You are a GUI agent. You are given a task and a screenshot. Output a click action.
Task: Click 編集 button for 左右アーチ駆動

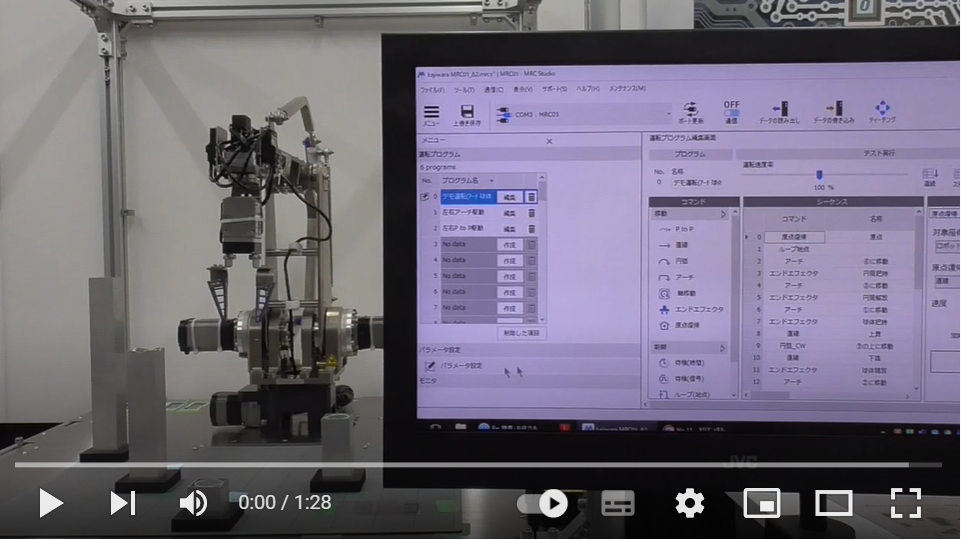pos(510,213)
